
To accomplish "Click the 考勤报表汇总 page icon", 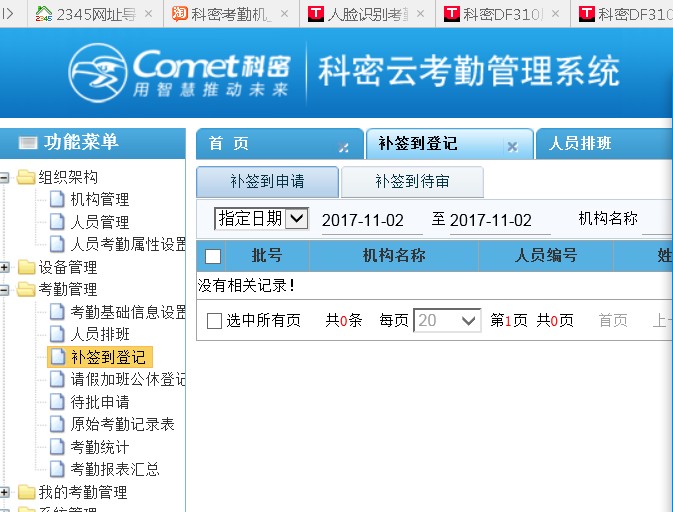I will pos(57,469).
